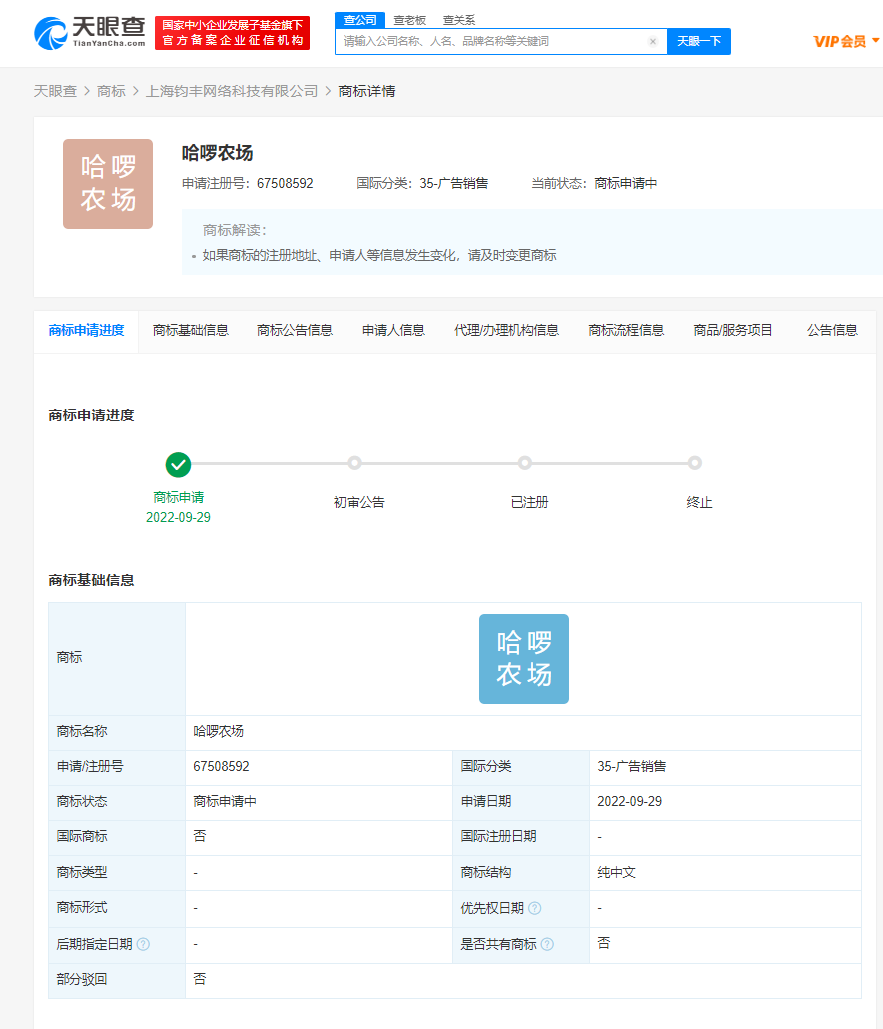Click help icon next to 后期指定日期
The image size is (883, 1029).
click(x=144, y=944)
